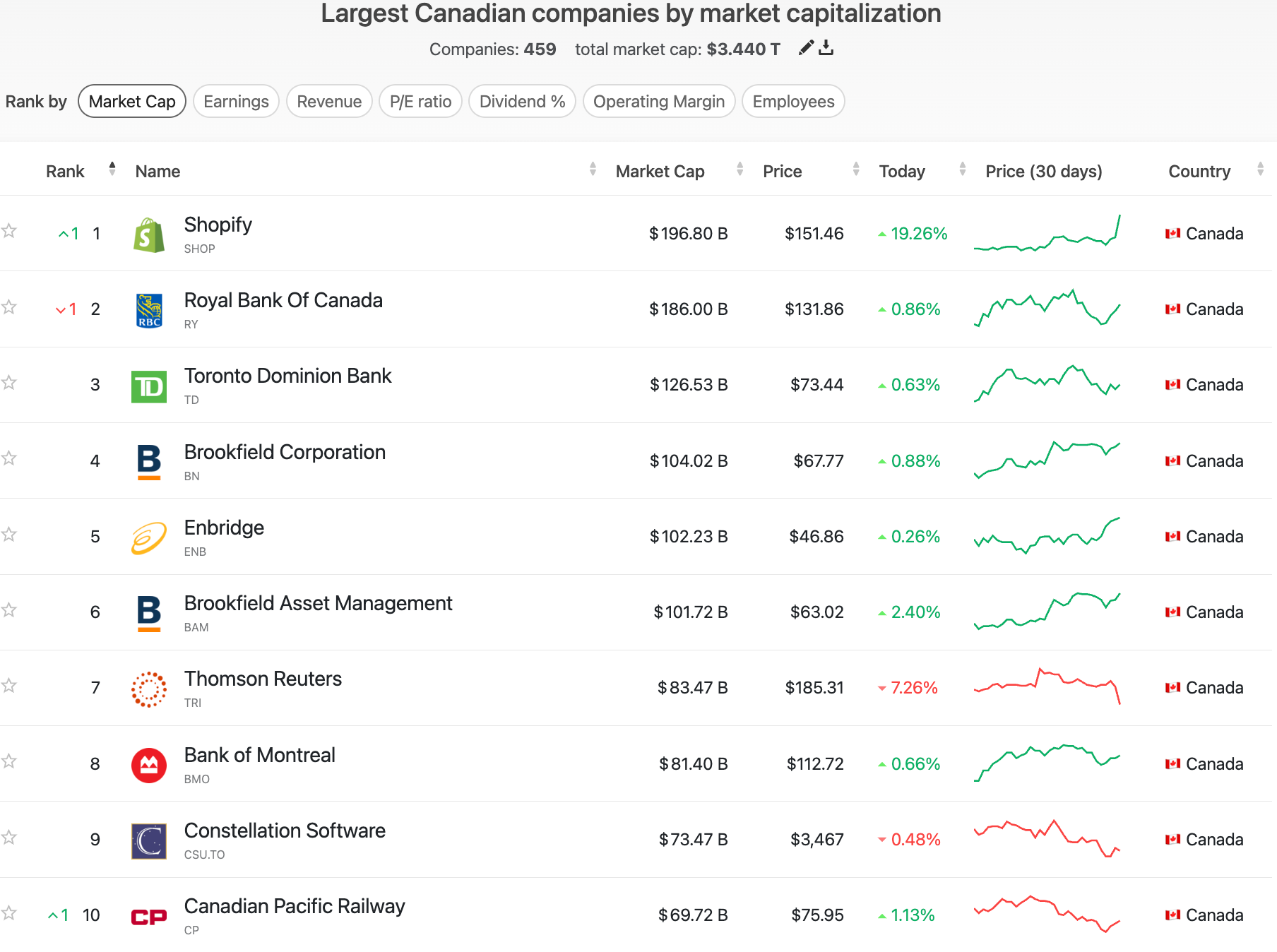The height and width of the screenshot is (952, 1277).
Task: Click the Canada flag in the Thomson Reuters row
Action: point(1172,688)
